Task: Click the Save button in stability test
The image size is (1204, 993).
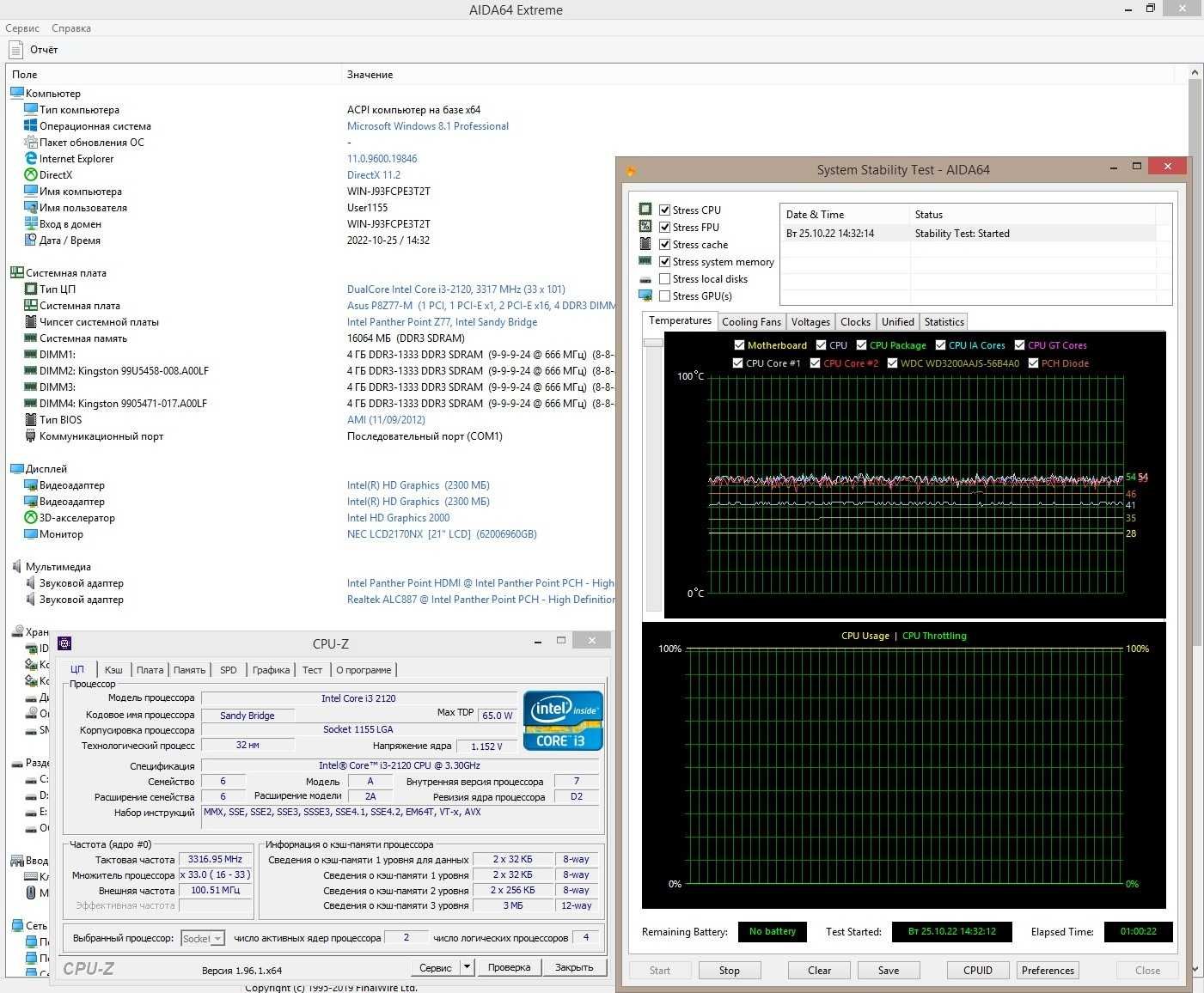Action: click(x=889, y=971)
